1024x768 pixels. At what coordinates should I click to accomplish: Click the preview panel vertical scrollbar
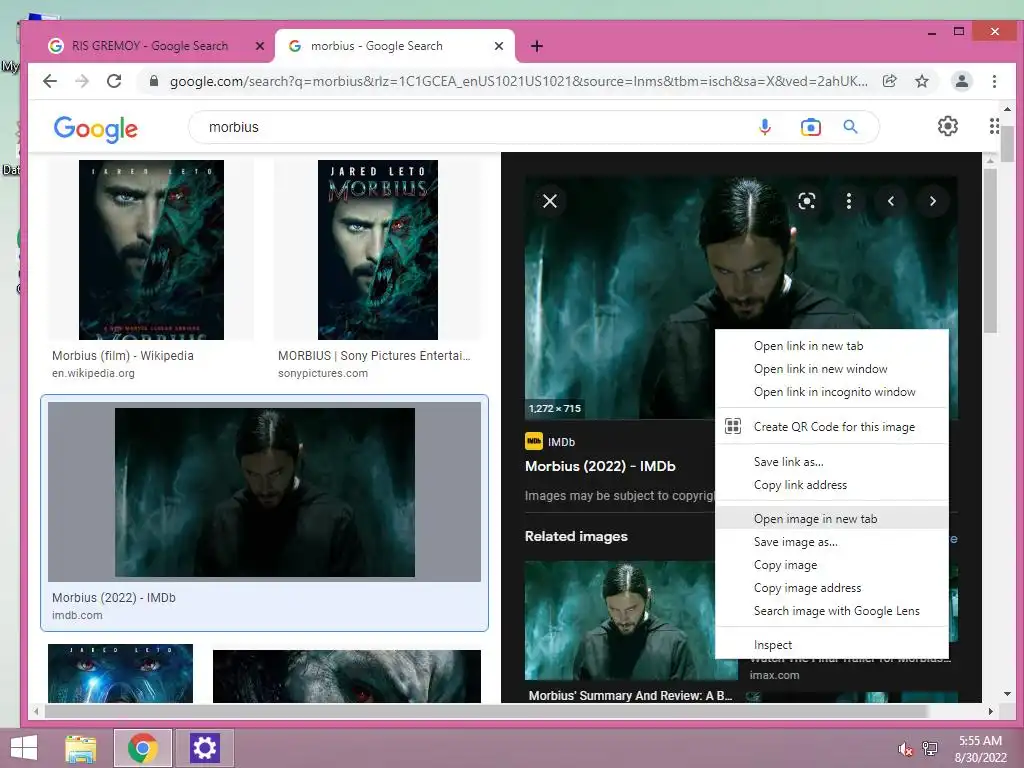click(x=990, y=251)
